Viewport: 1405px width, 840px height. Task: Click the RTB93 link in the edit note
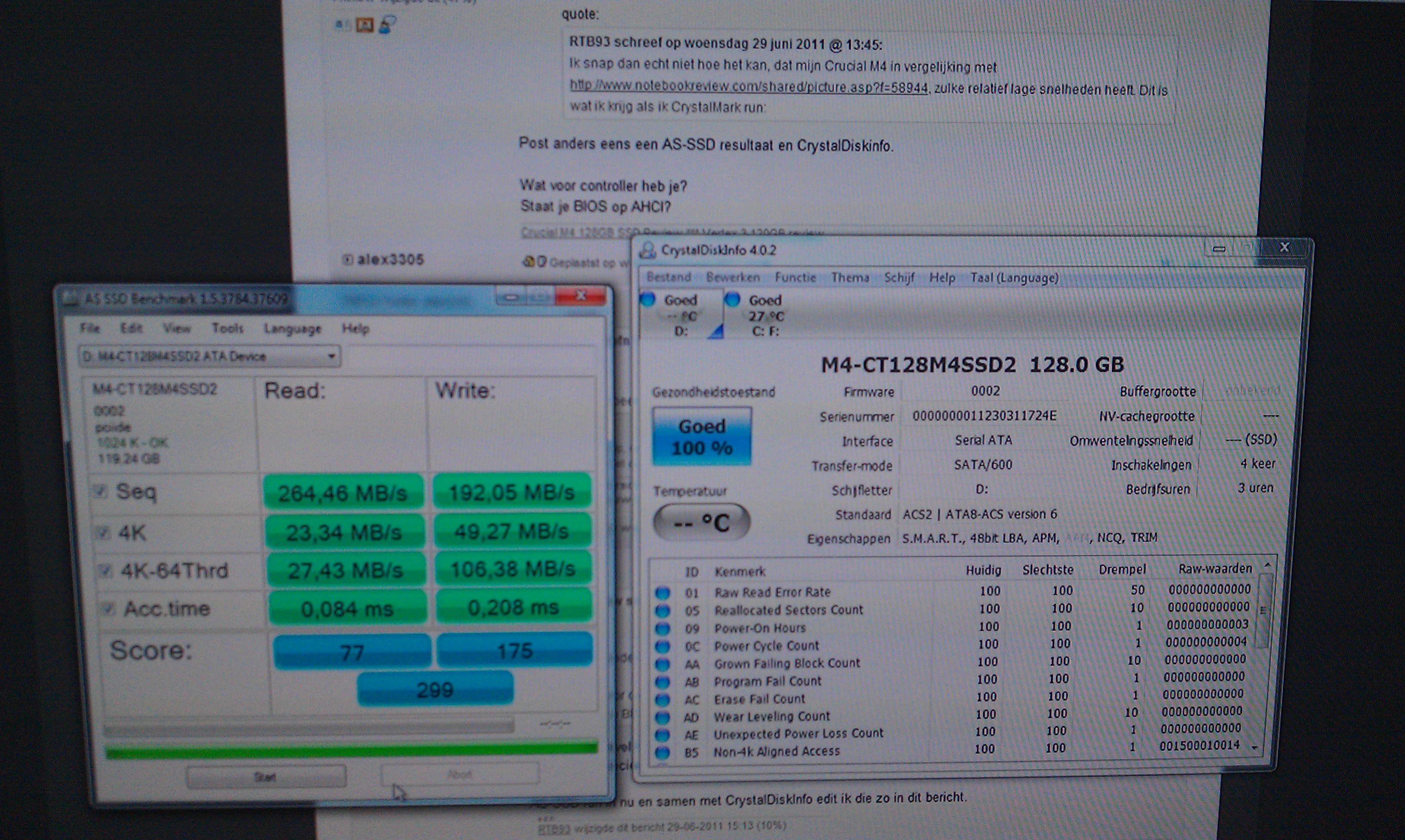click(554, 829)
